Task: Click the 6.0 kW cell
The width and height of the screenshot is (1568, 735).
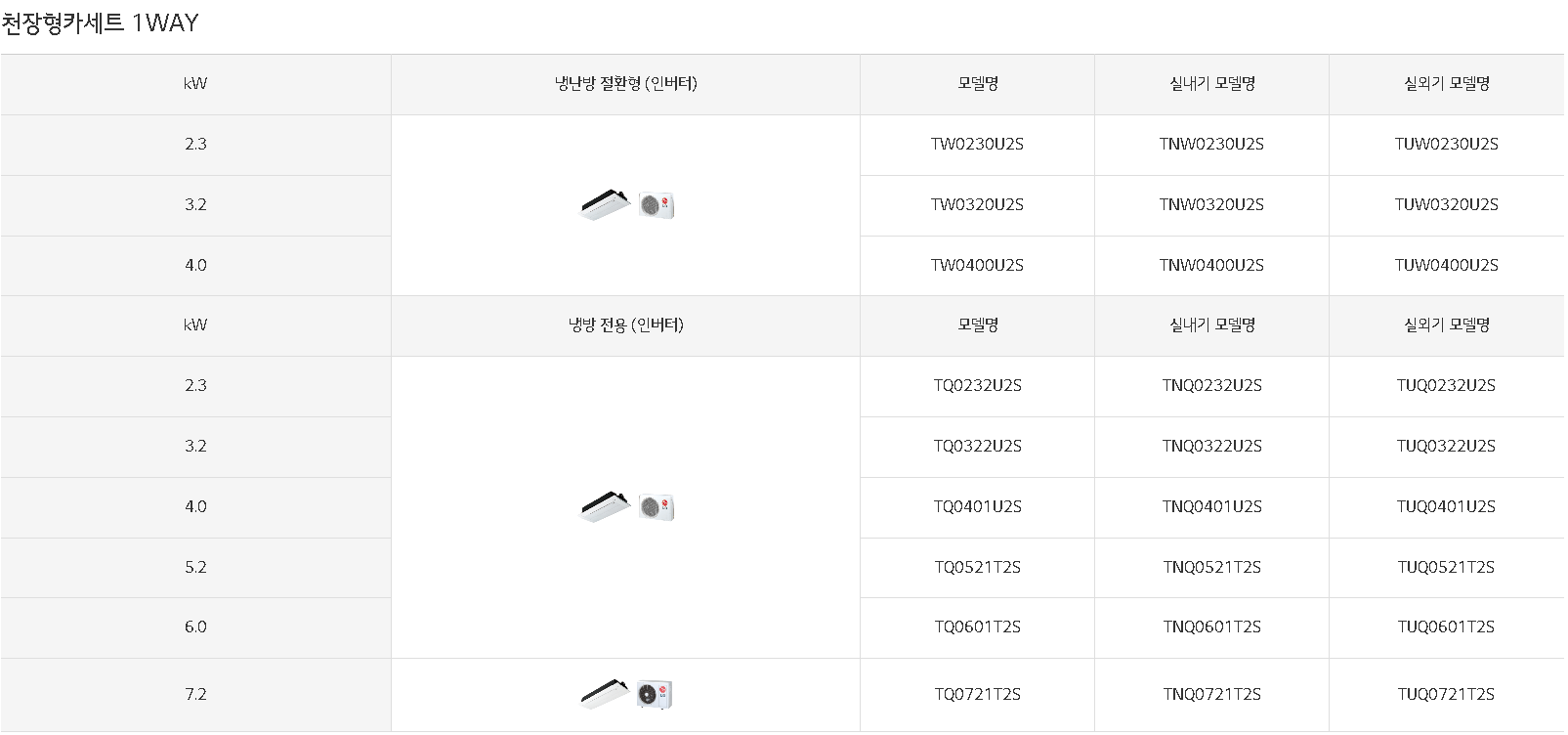Action: click(x=195, y=627)
